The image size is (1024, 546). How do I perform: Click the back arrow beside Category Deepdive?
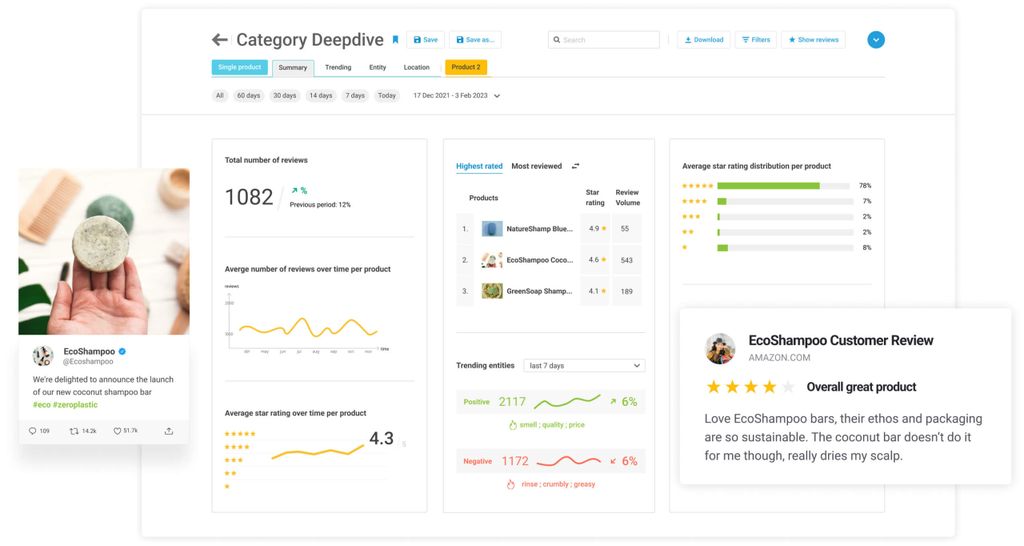point(220,40)
